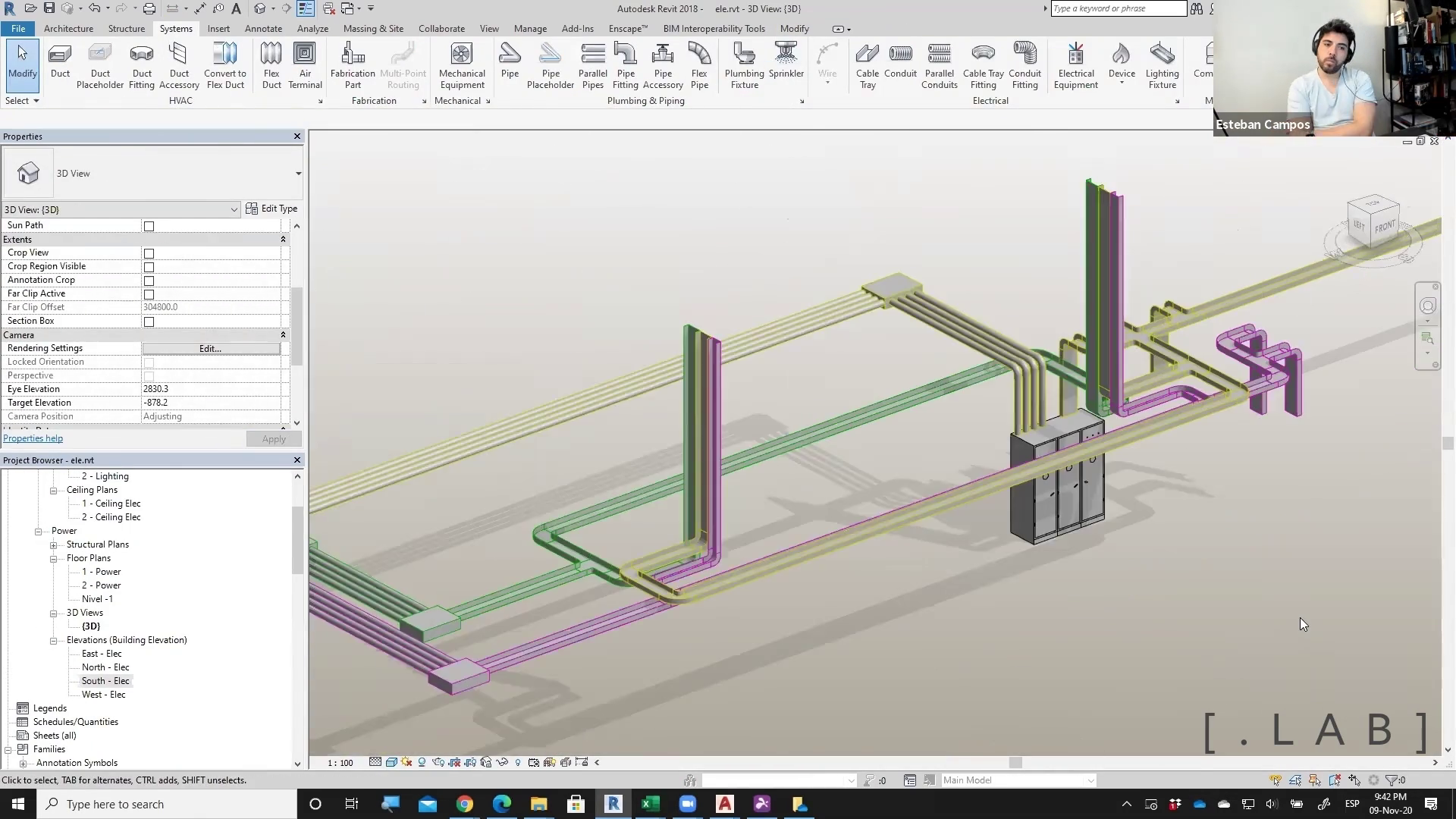Viewport: 1456px width, 819px height.
Task: Switch to the Annotate ribbon tab
Action: coord(263,29)
